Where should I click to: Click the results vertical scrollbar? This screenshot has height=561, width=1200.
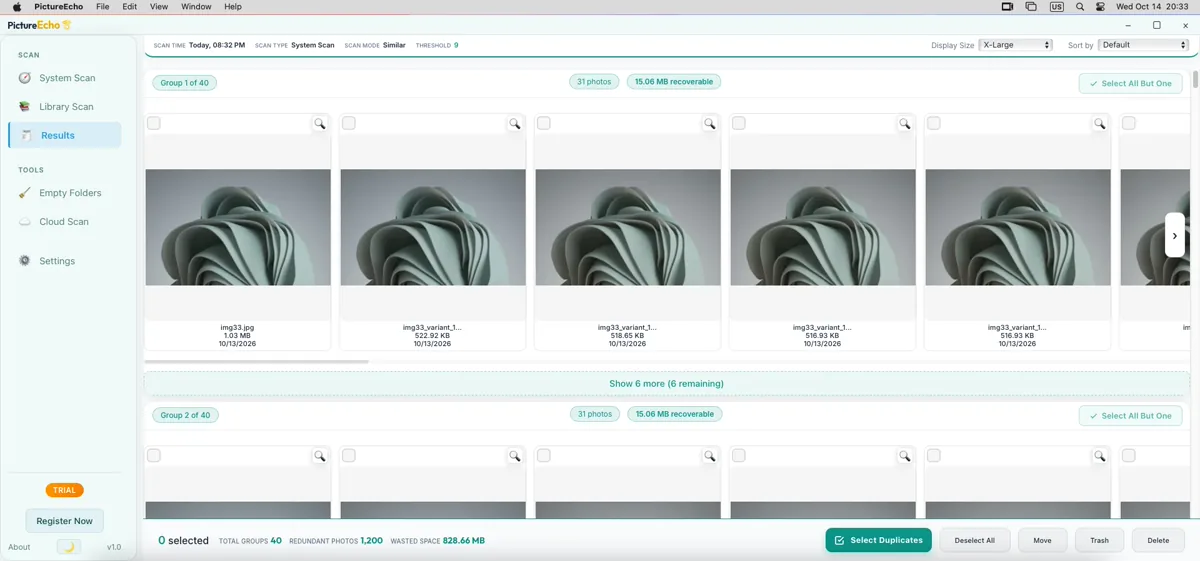pos(1195,79)
